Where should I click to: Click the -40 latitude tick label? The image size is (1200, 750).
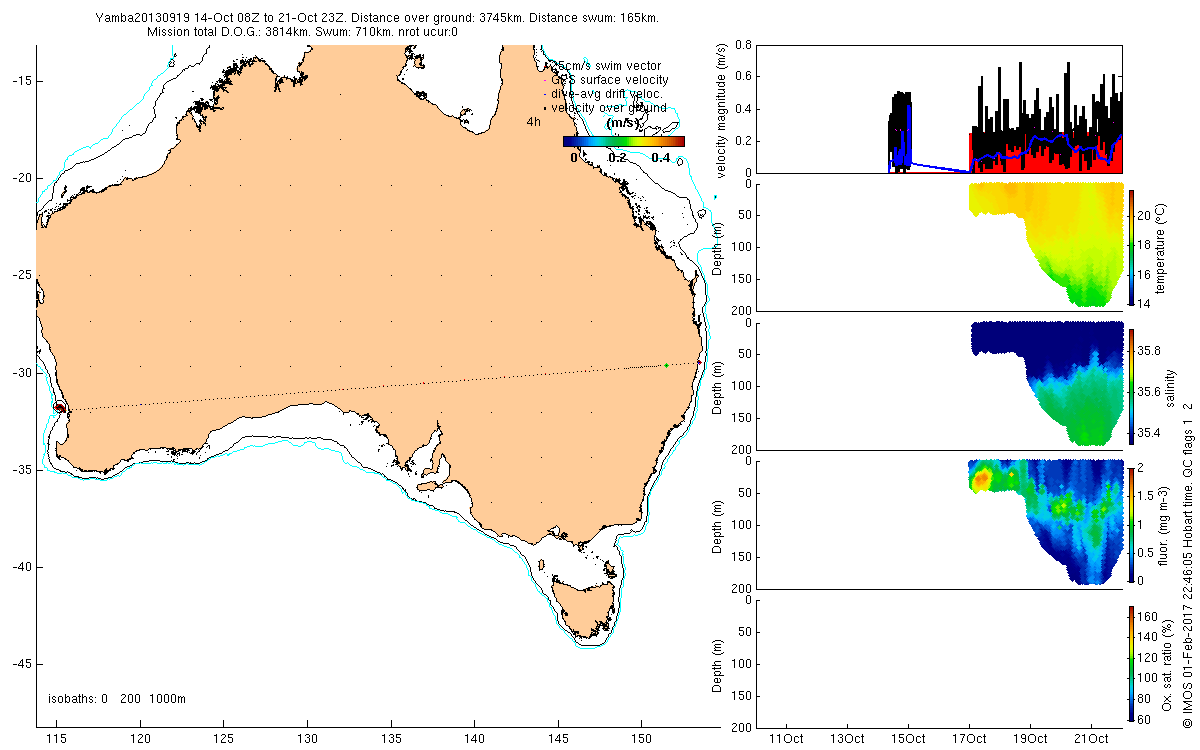[x=22, y=567]
